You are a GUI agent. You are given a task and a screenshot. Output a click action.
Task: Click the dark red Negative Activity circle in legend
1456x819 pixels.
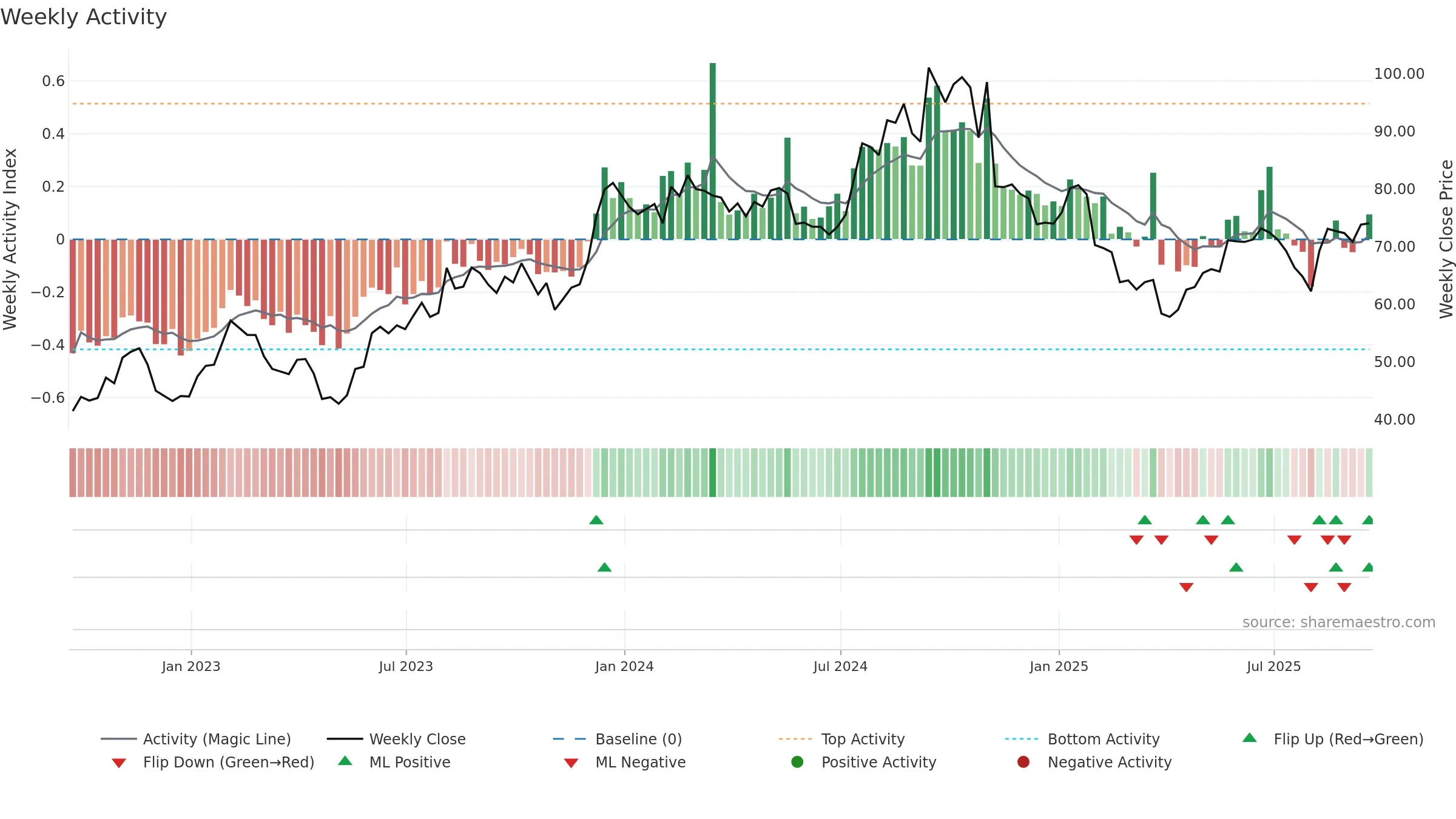1023,762
